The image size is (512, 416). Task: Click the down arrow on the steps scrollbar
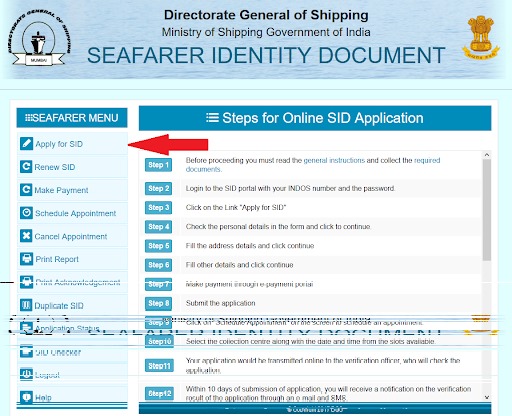tap(487, 397)
